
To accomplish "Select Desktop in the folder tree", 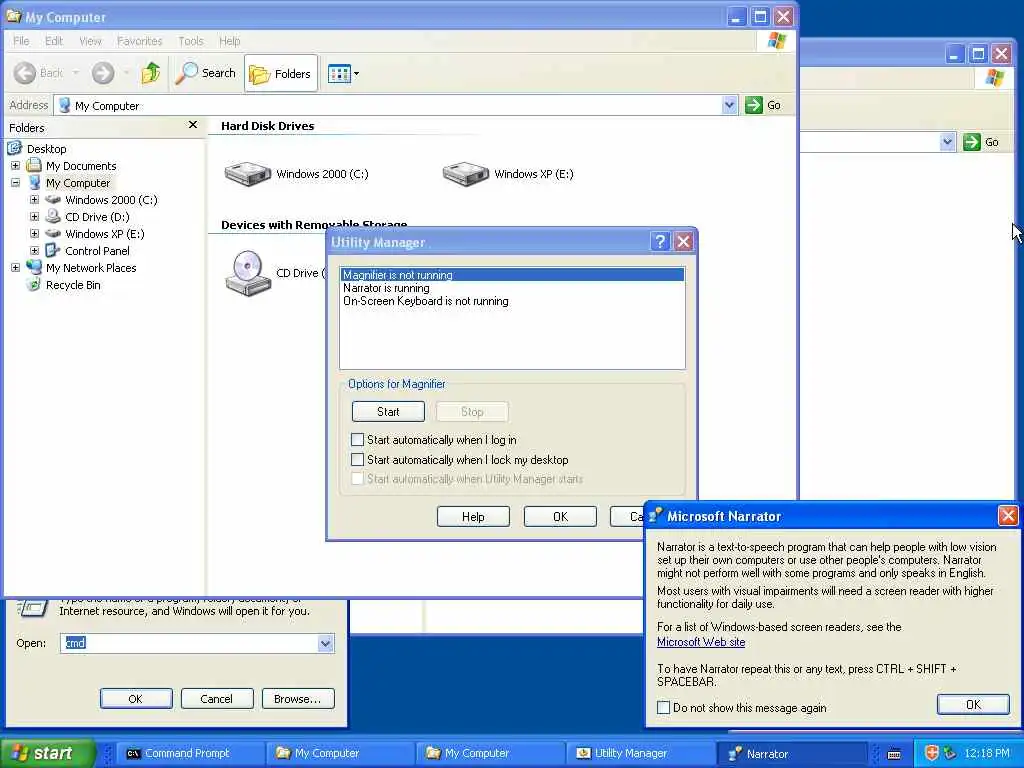I will [46, 149].
